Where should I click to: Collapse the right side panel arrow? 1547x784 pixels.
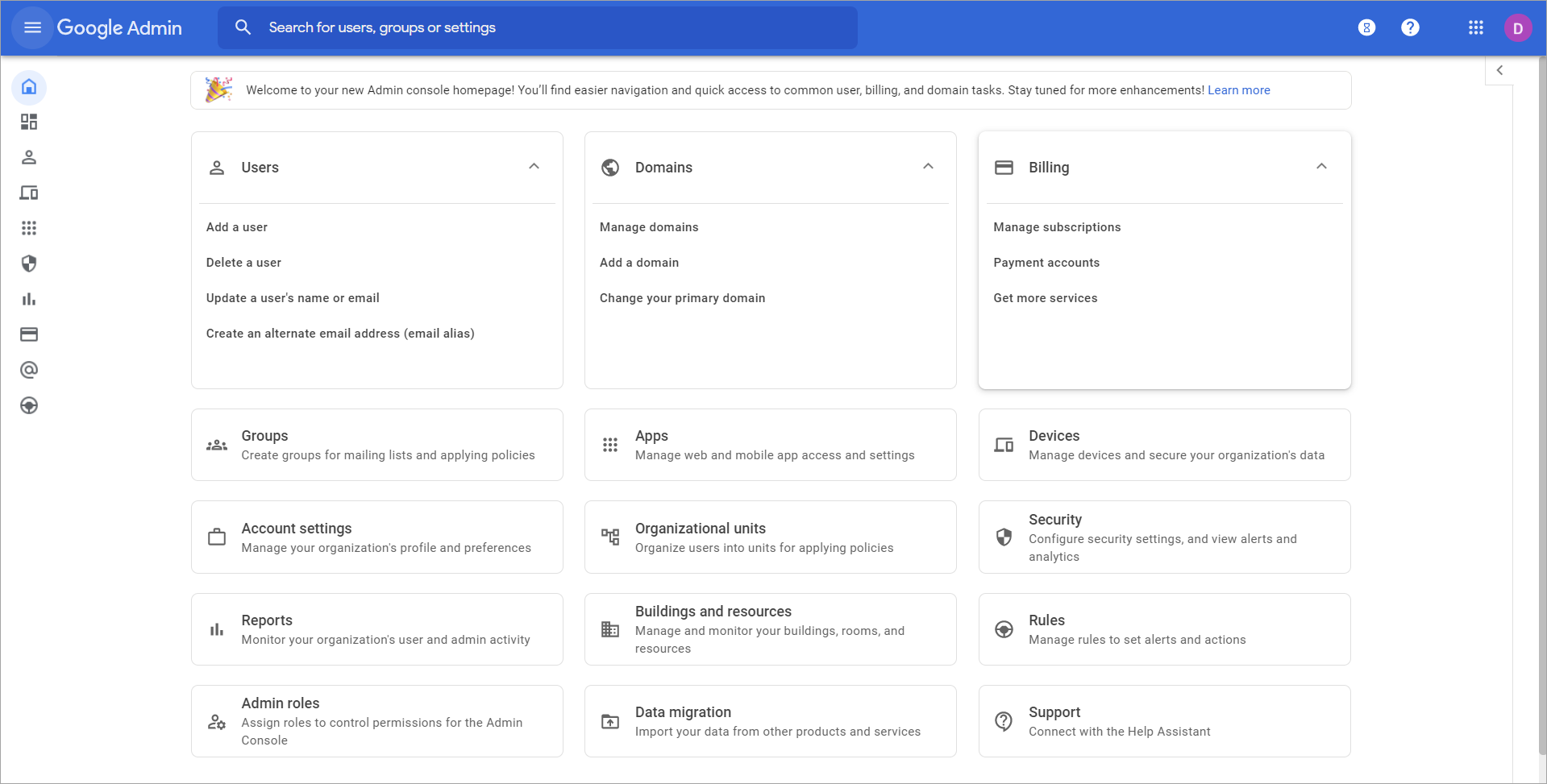[x=1499, y=70]
